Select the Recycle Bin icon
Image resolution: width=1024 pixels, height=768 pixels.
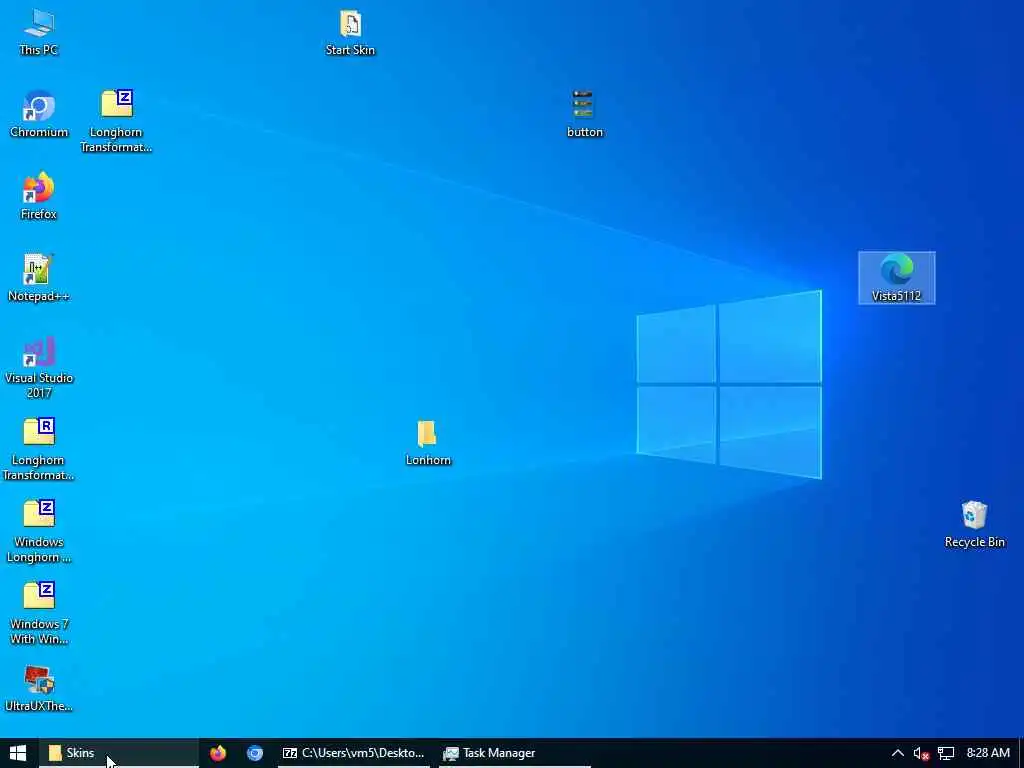coord(974,525)
